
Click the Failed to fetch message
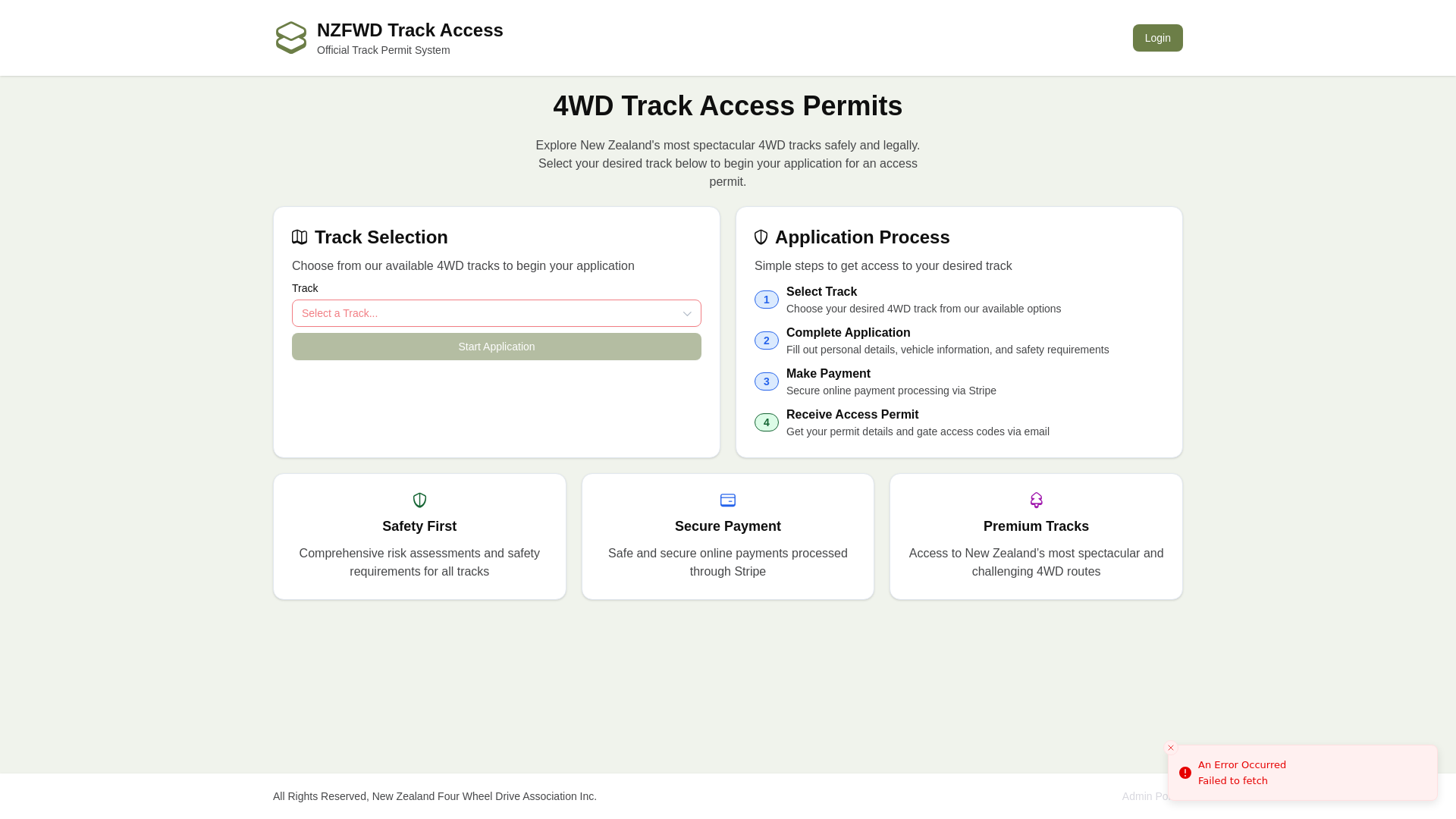[1233, 781]
